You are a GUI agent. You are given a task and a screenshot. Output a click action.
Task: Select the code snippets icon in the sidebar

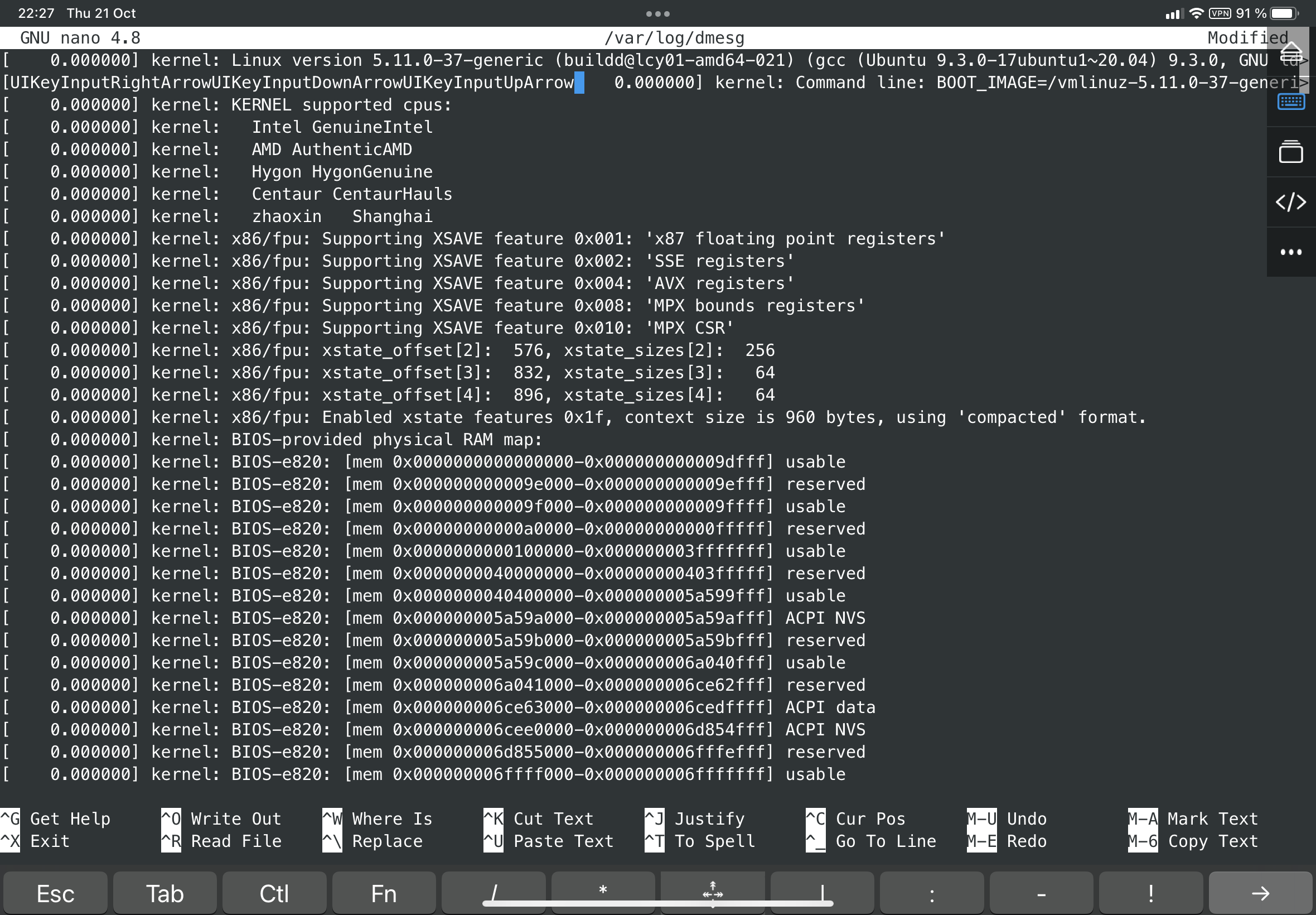(1291, 202)
